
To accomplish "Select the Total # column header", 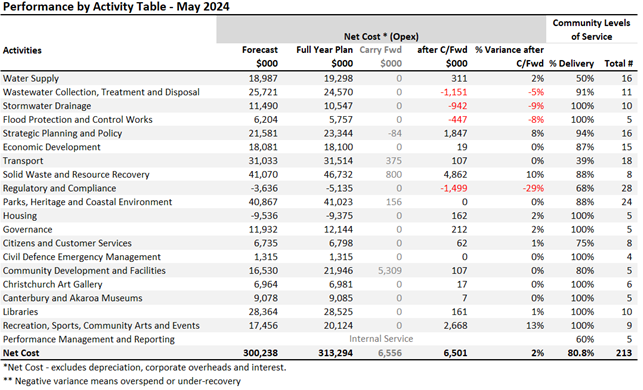I will click(618, 64).
